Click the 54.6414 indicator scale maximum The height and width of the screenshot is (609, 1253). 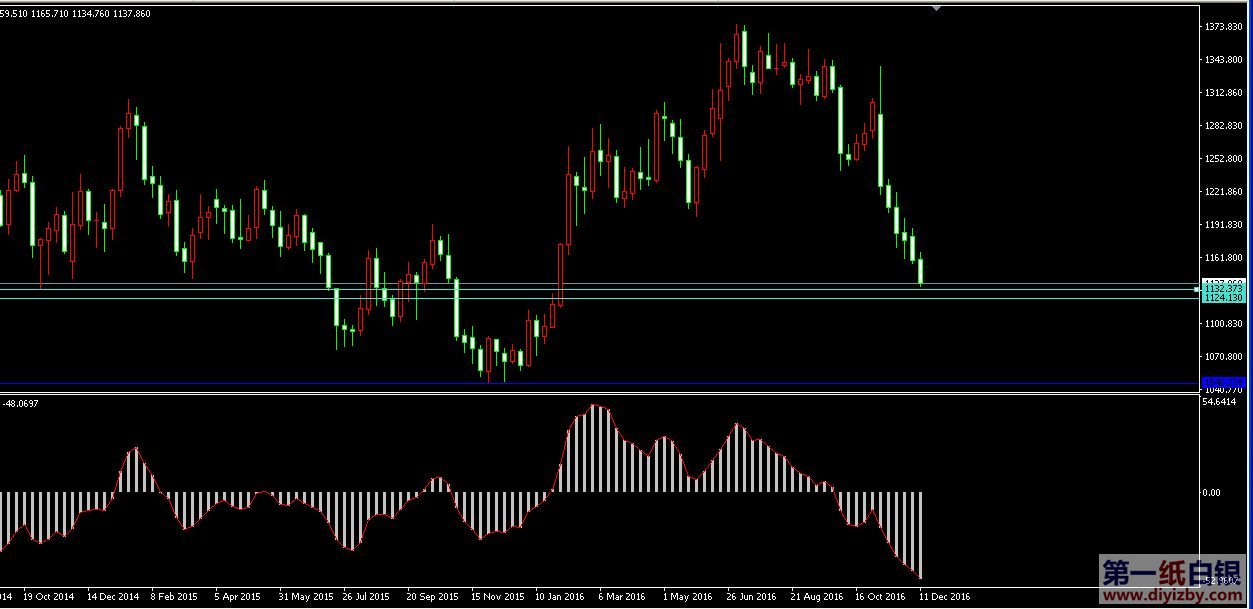(x=1220, y=402)
